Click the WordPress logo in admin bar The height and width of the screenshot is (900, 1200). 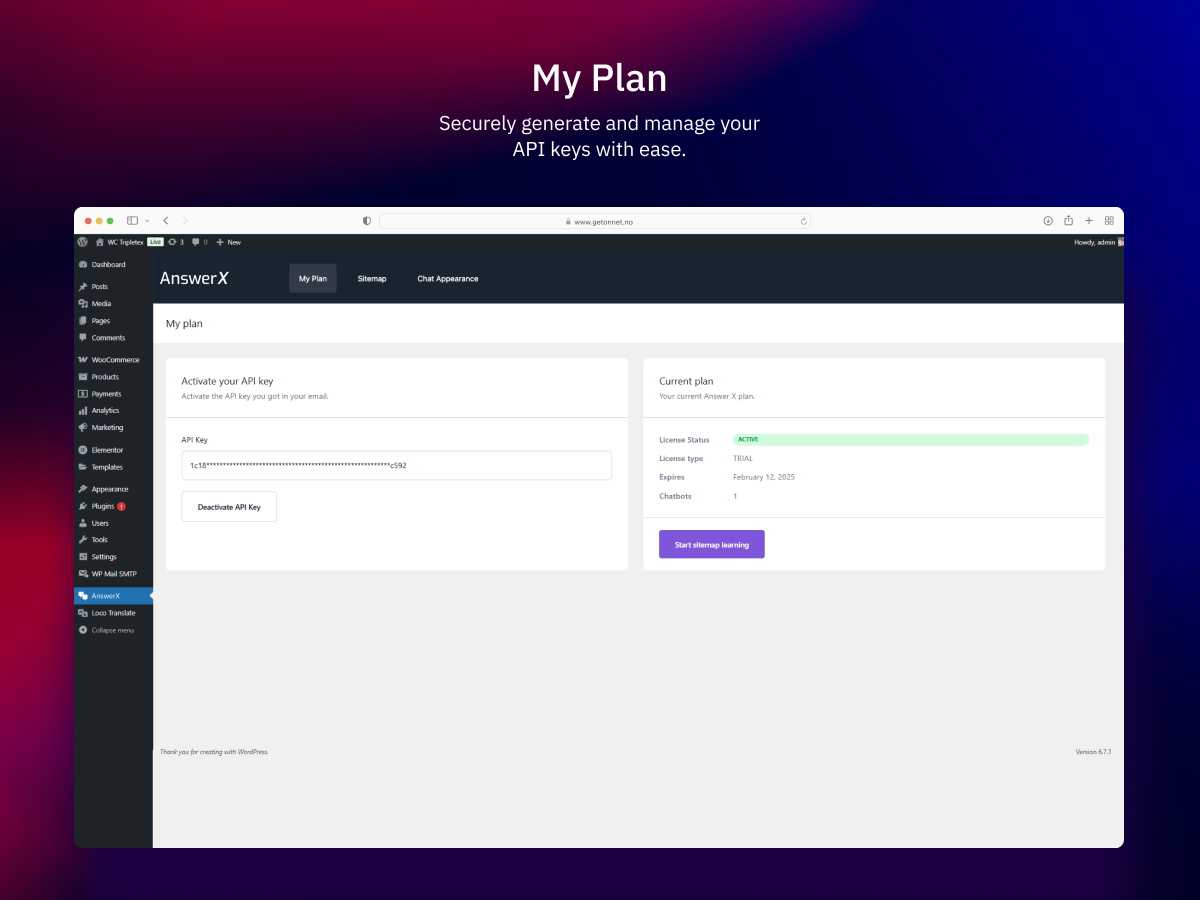point(83,242)
